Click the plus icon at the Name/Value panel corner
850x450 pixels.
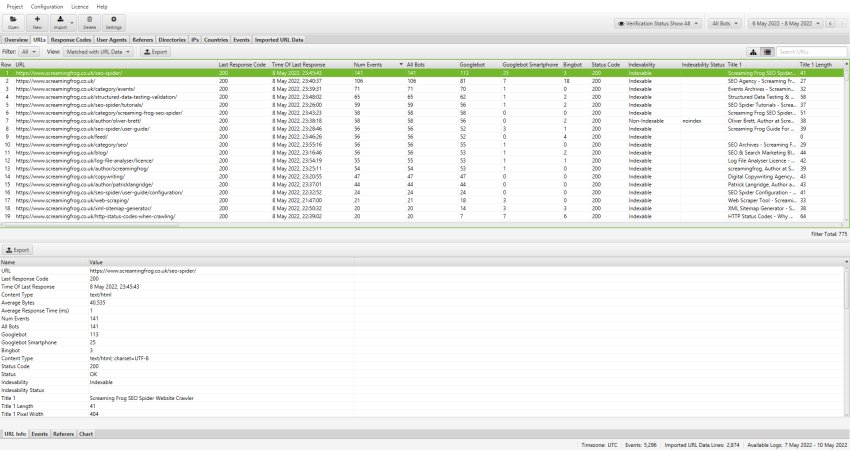pyautogui.click(x=846, y=262)
